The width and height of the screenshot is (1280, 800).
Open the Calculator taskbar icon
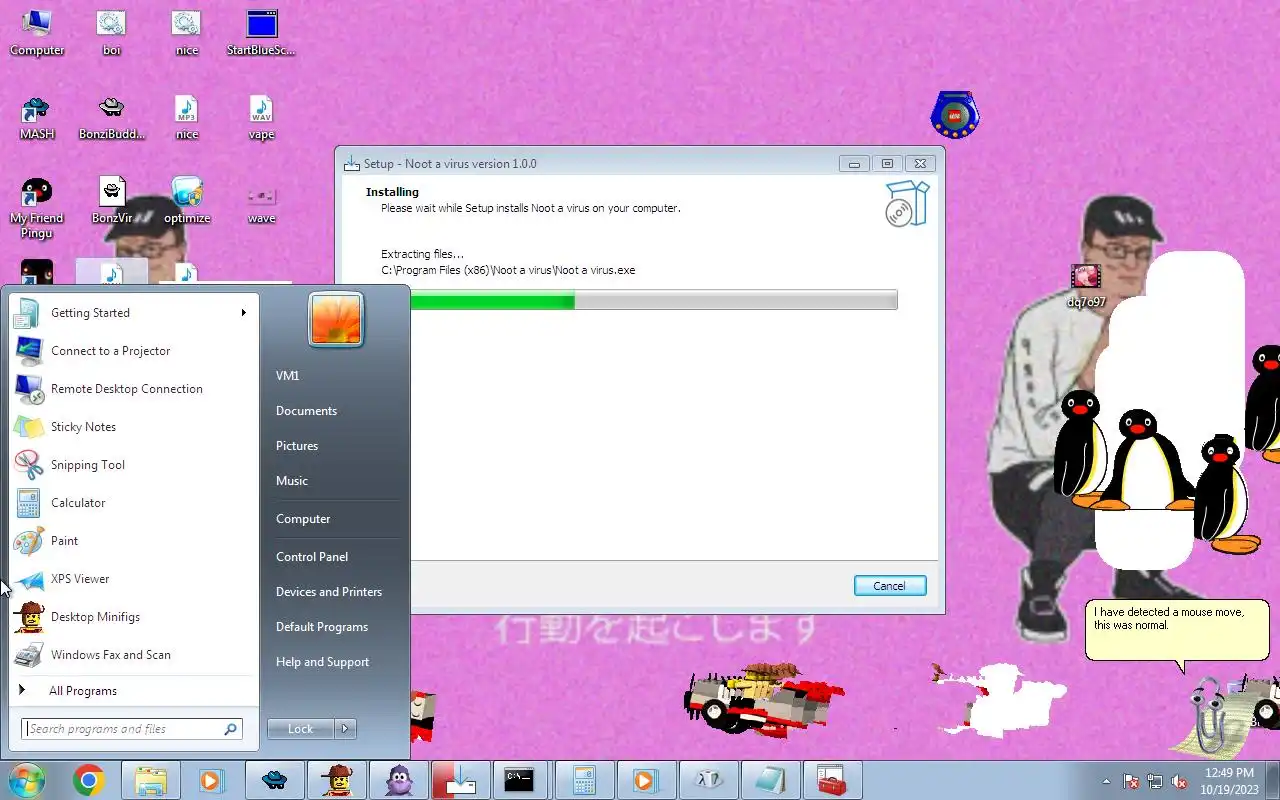coord(584,780)
